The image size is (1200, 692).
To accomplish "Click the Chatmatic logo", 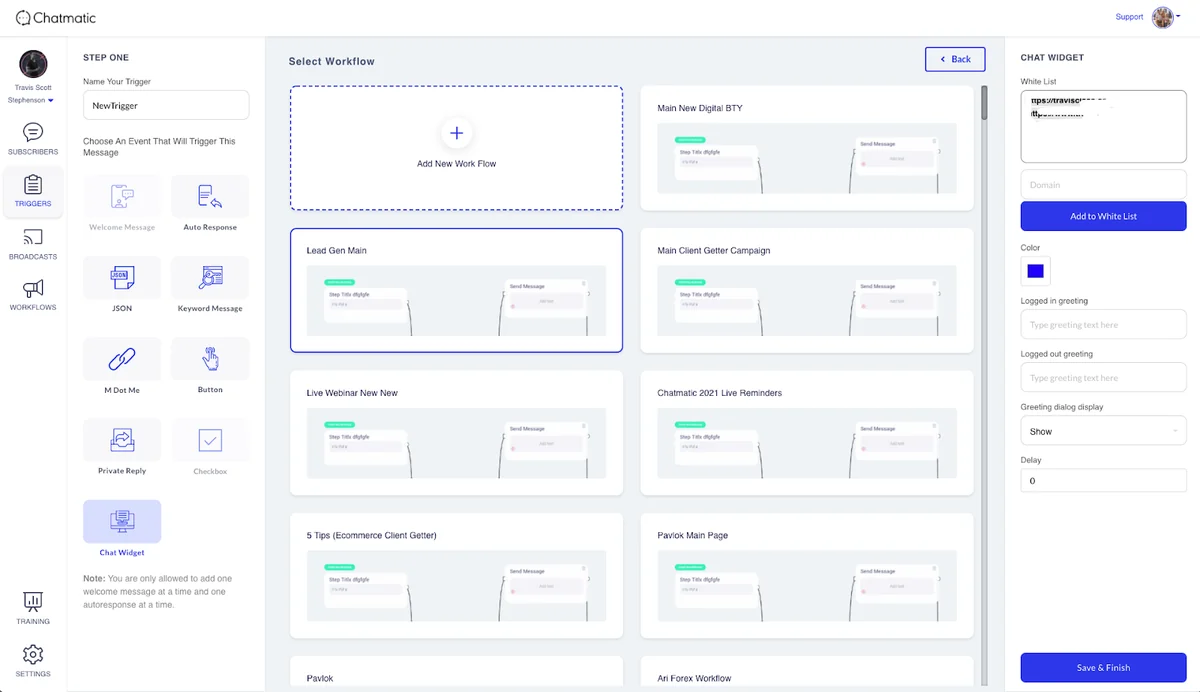I will (x=57, y=17).
